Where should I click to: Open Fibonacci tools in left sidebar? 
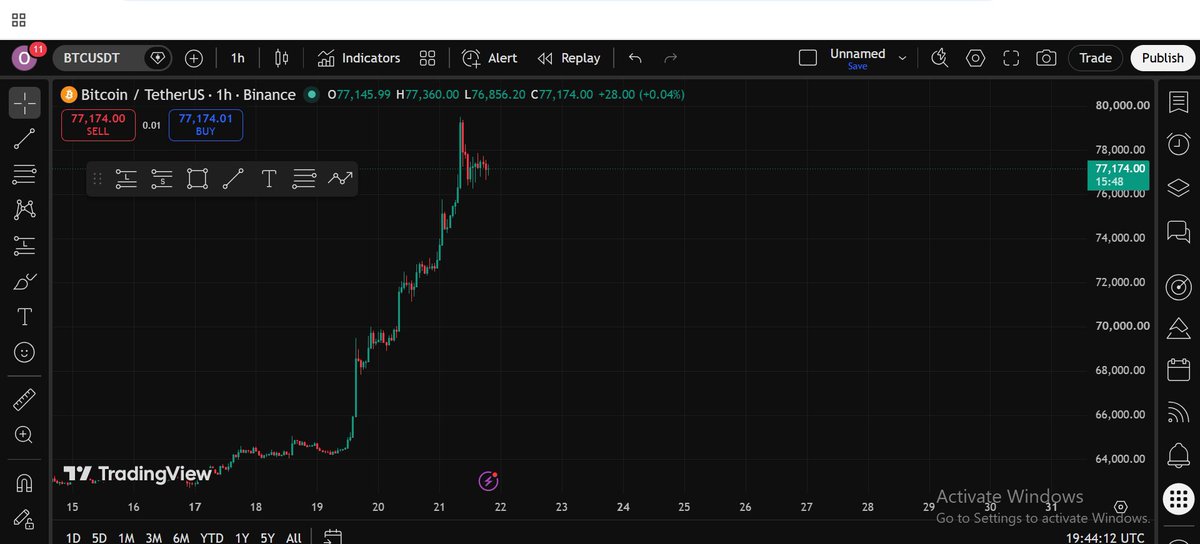pos(25,175)
